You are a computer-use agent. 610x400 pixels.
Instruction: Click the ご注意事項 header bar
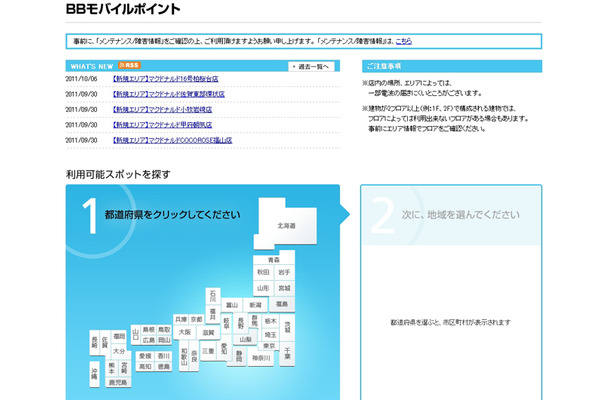(452, 66)
